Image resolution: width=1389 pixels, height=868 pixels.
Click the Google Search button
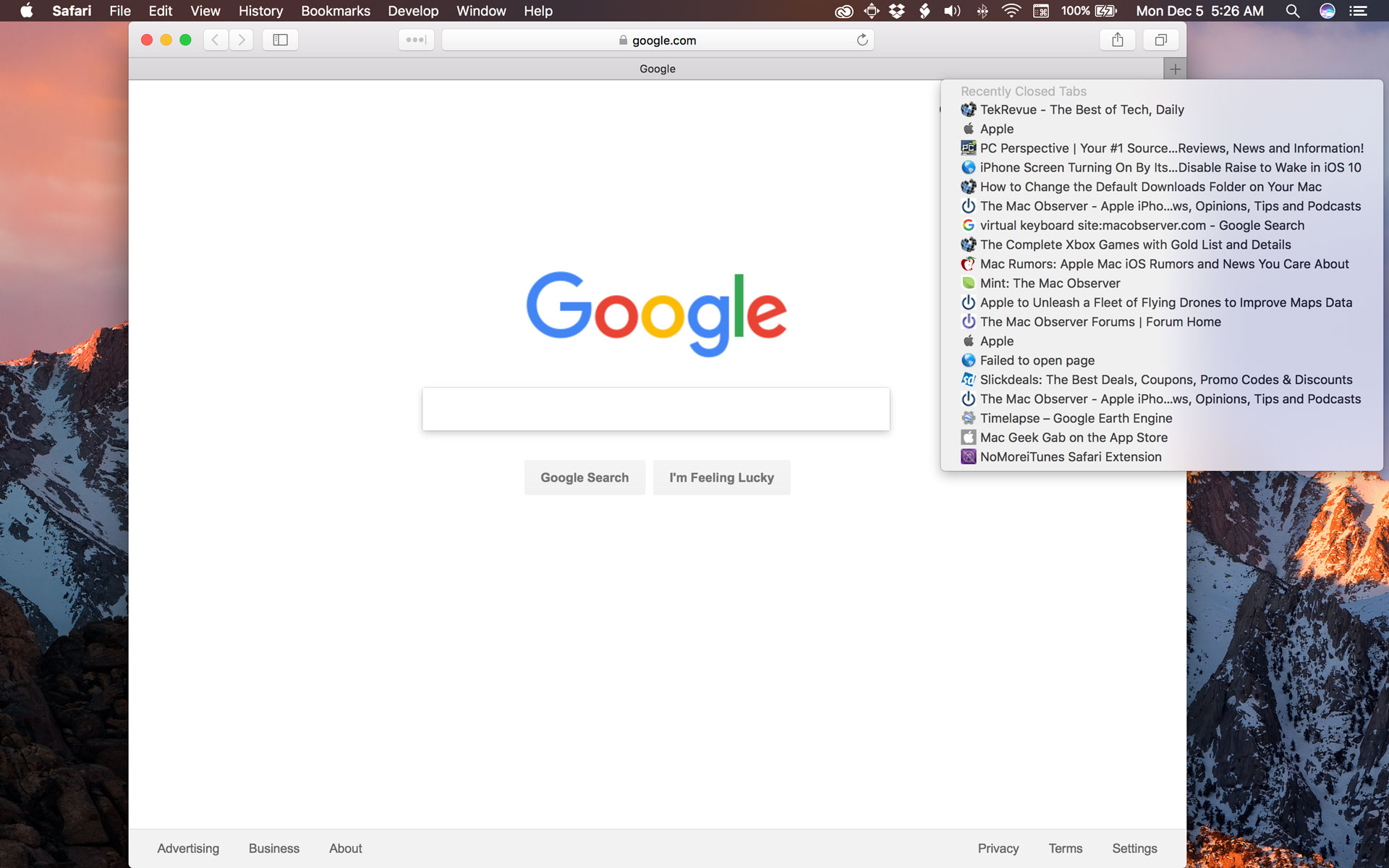585,477
